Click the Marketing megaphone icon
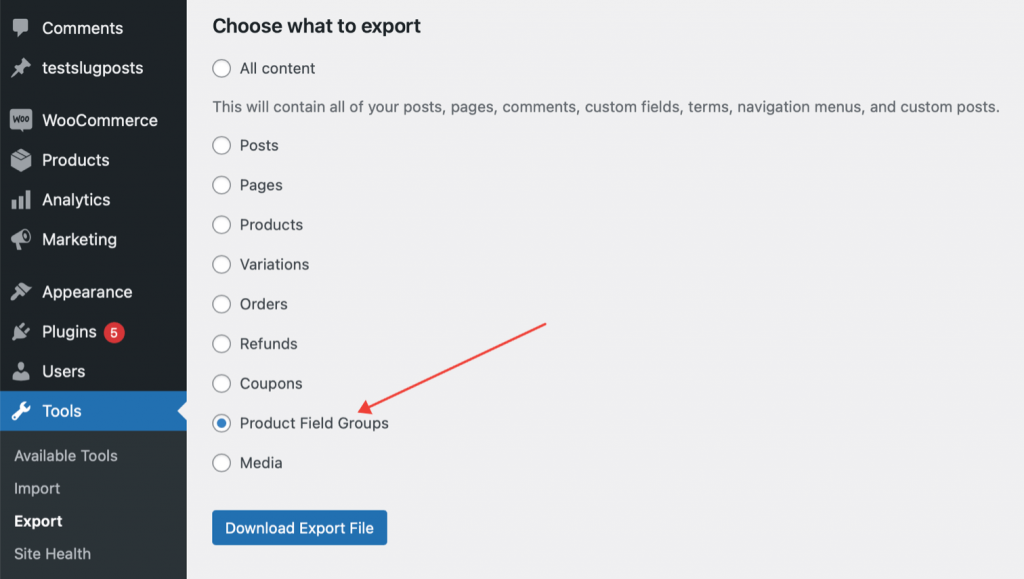Image resolution: width=1024 pixels, height=579 pixels. (20, 240)
